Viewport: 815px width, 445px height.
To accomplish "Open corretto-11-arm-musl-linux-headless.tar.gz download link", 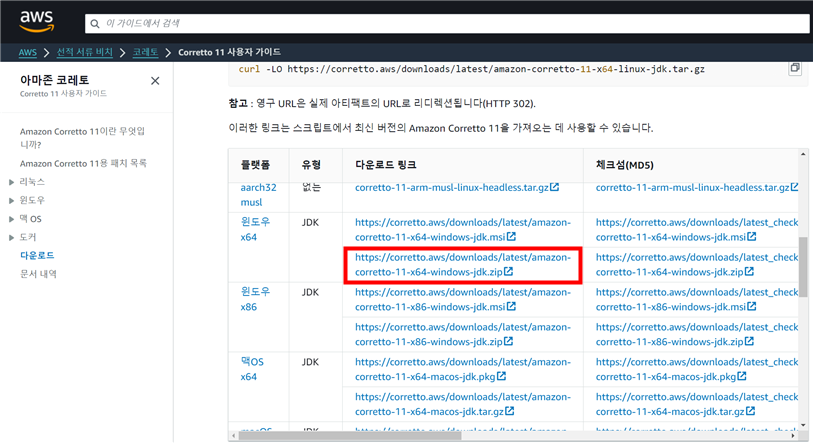I will click(x=457, y=187).
